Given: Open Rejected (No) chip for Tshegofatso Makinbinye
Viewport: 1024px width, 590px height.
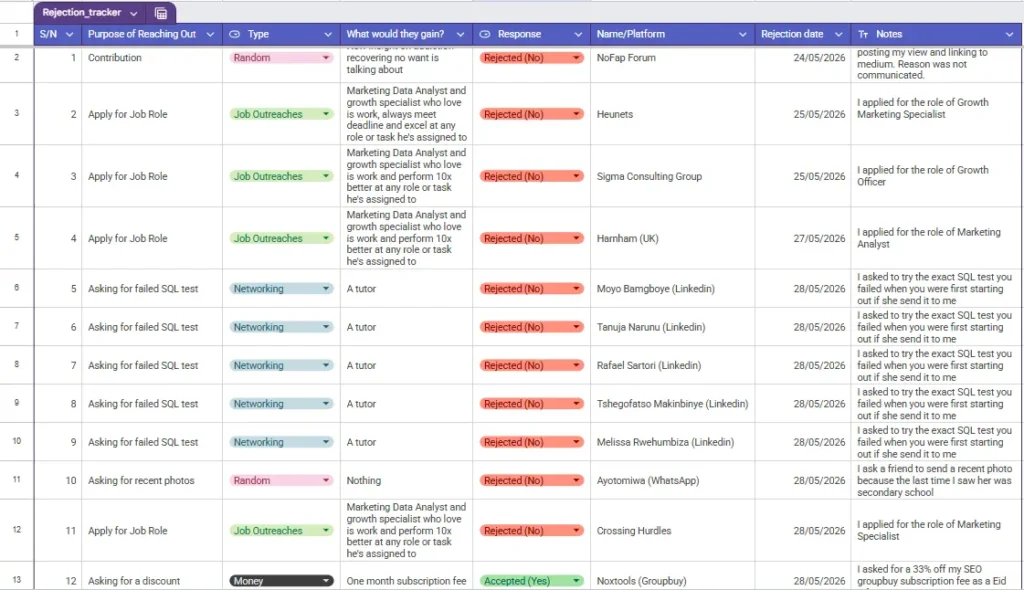Looking at the screenshot, I should coord(531,404).
